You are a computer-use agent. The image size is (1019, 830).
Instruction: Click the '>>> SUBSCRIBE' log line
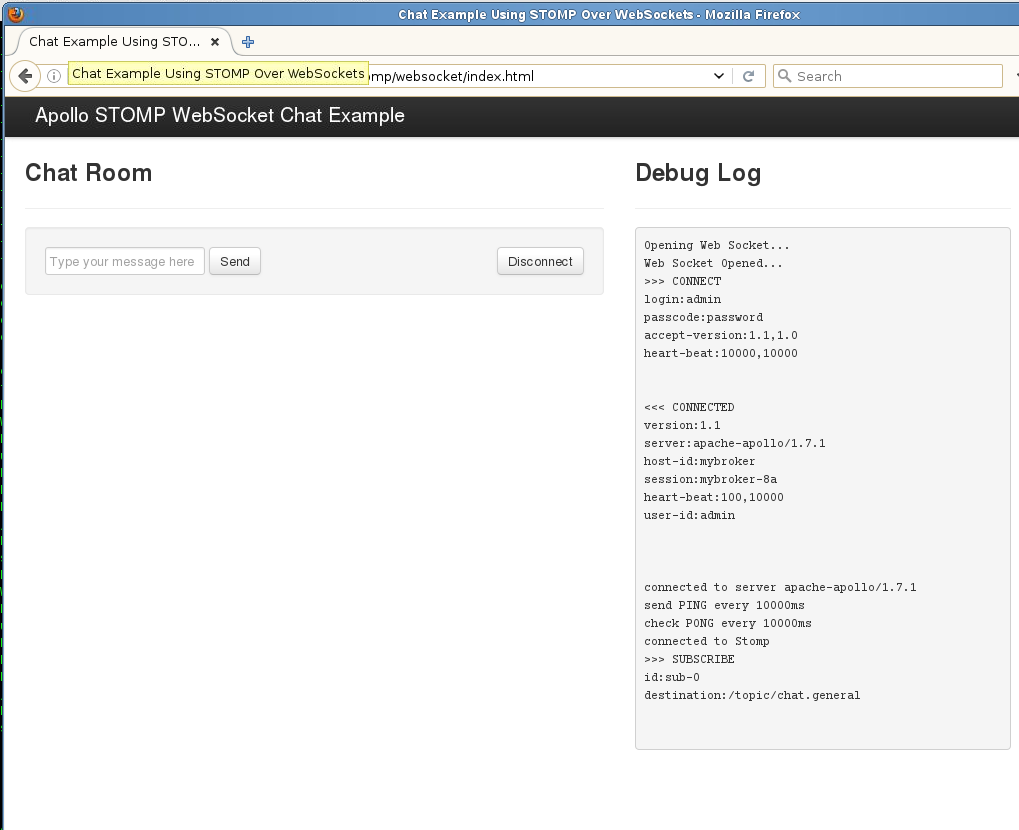tap(689, 659)
